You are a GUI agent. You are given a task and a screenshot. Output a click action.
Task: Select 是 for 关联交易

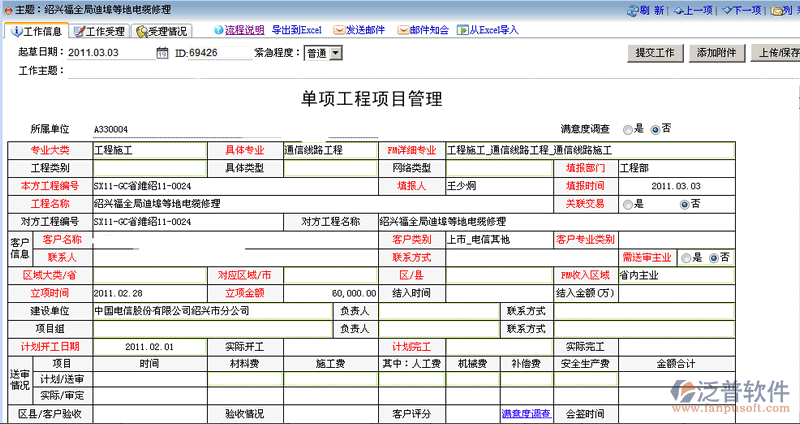click(x=627, y=204)
